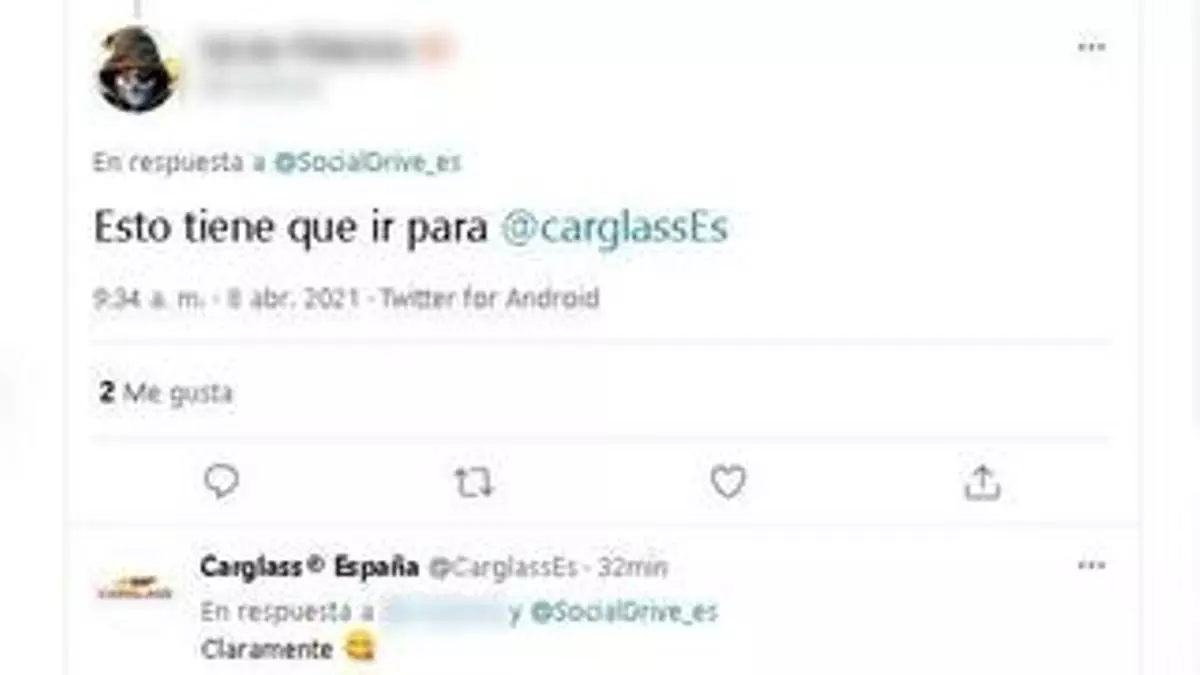Screen dimensions: 1200x675
Task: Open the share tweet icon
Action: (982, 482)
